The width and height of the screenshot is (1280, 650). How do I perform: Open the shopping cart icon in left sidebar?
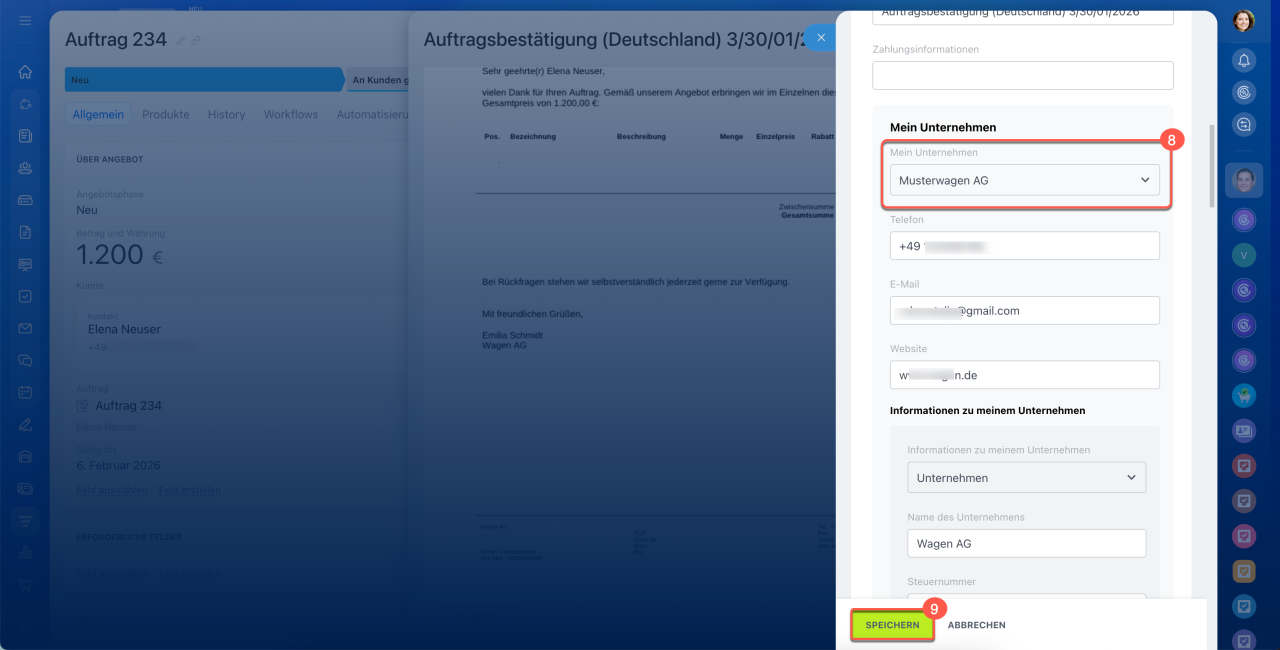tap(25, 585)
